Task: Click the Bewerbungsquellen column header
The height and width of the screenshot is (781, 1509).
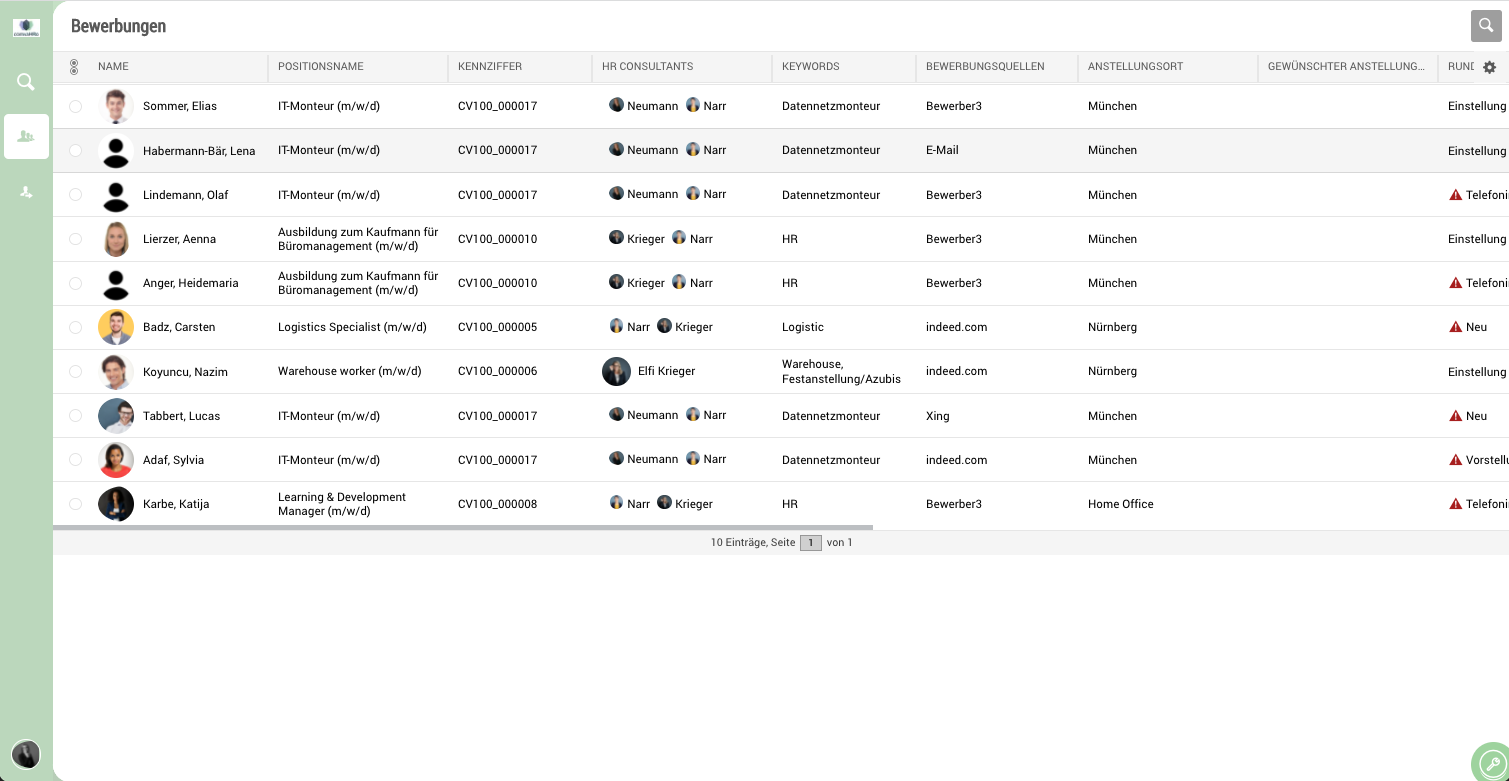Action: coord(985,67)
